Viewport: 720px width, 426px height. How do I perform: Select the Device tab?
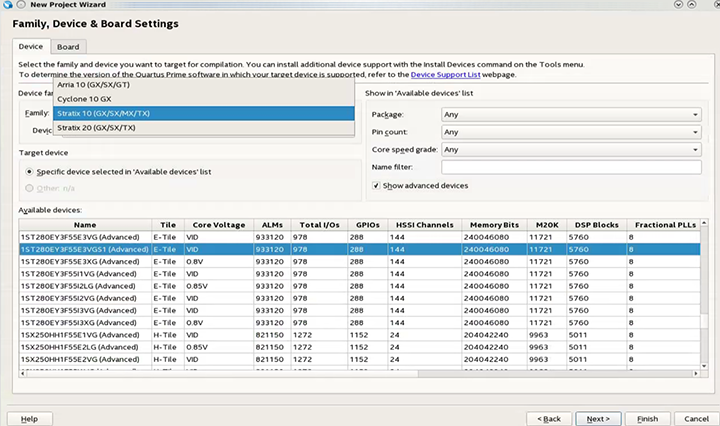click(x=31, y=46)
